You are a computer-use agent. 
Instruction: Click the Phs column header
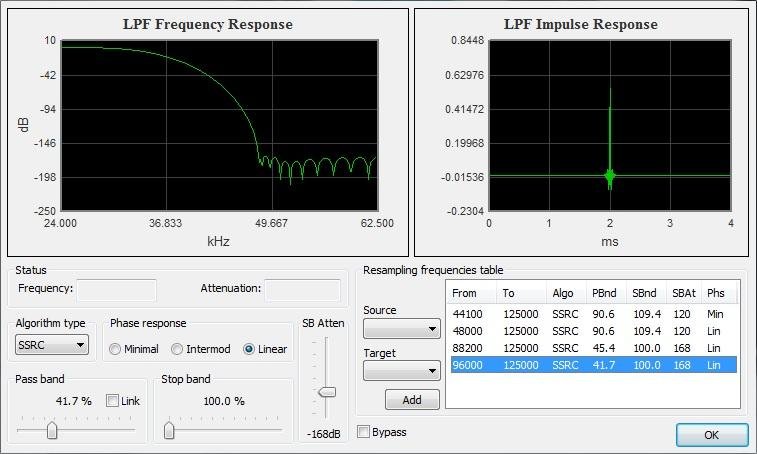click(x=719, y=293)
